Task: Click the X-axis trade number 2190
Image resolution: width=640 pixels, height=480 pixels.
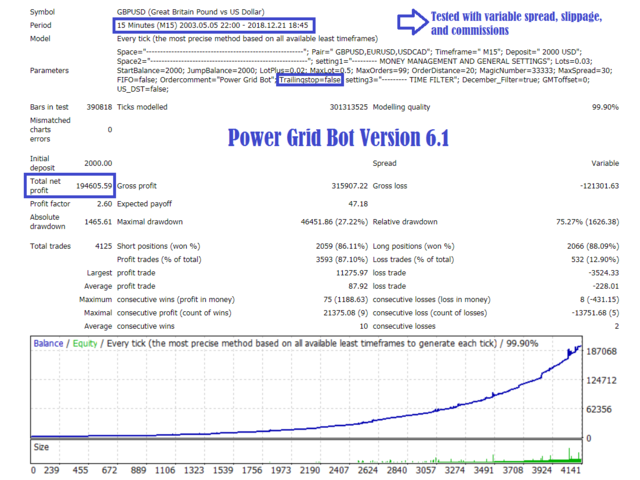Action: coord(310,470)
